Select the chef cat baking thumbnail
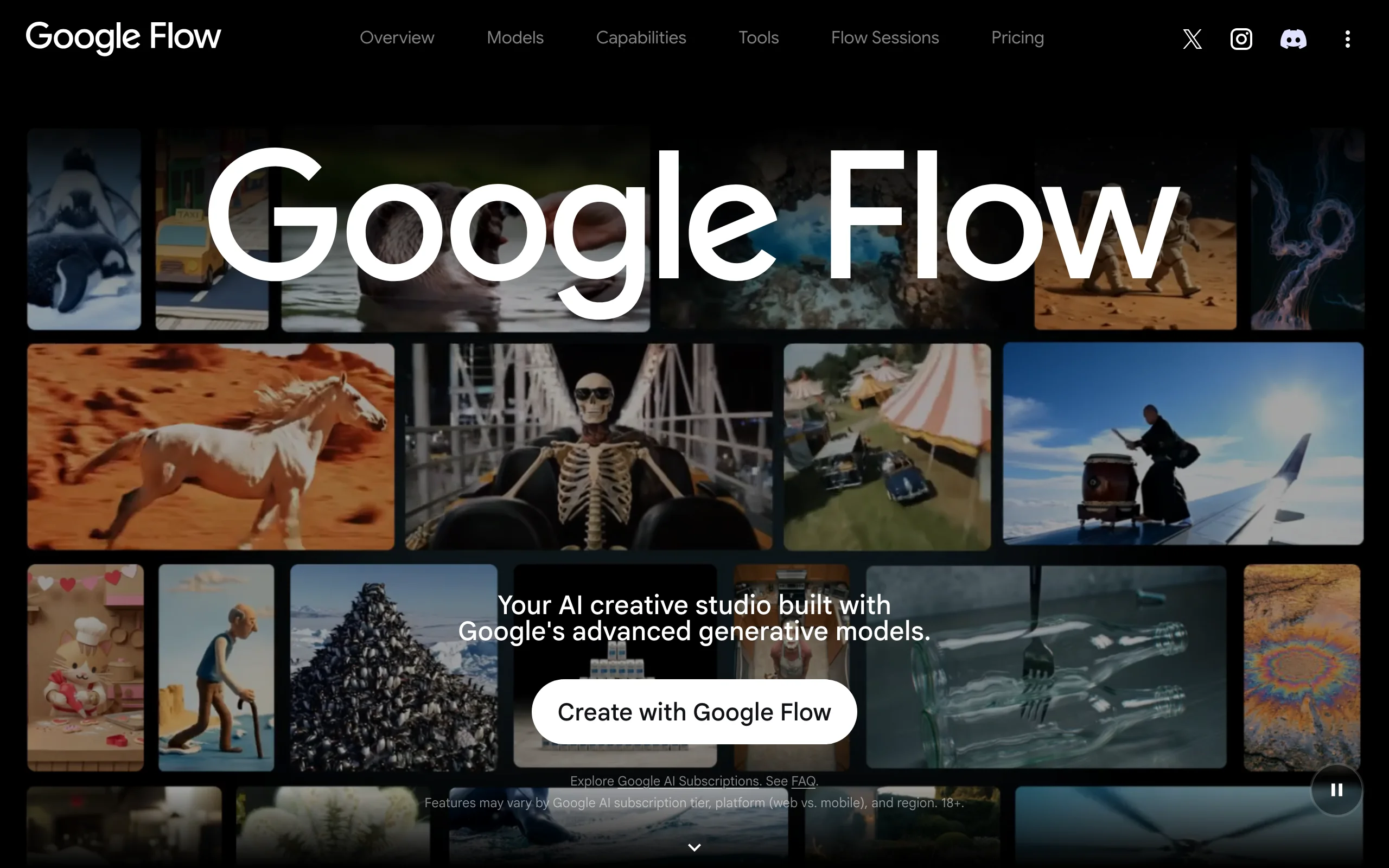 (86, 668)
